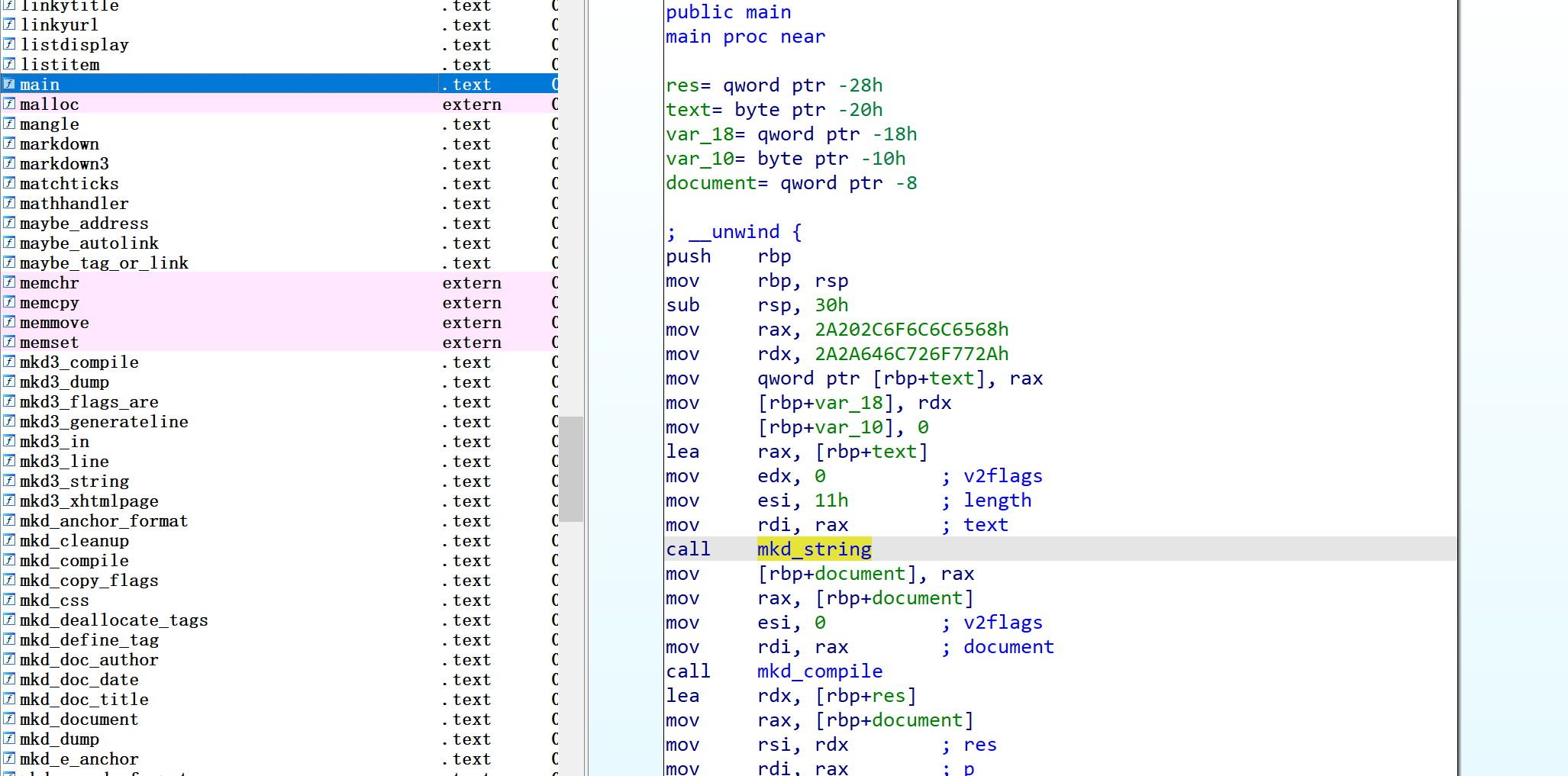Select the mkd_doc_title function row
1568x776 pixels.
tap(84, 699)
